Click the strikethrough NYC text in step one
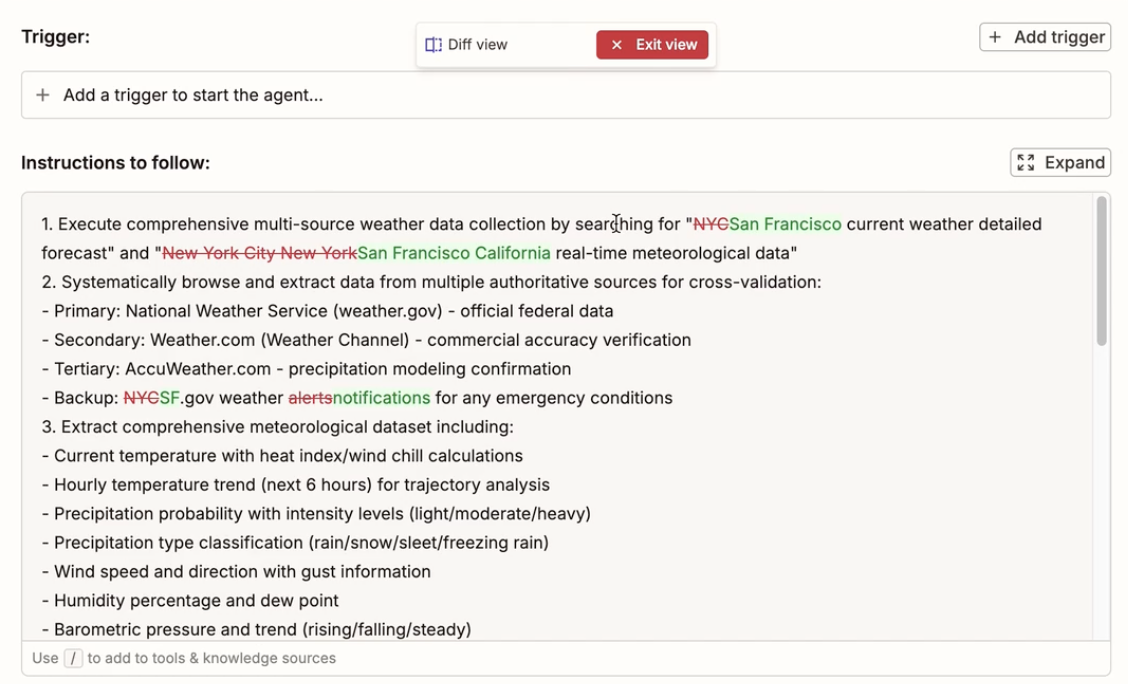The image size is (1128, 684). tap(711, 224)
